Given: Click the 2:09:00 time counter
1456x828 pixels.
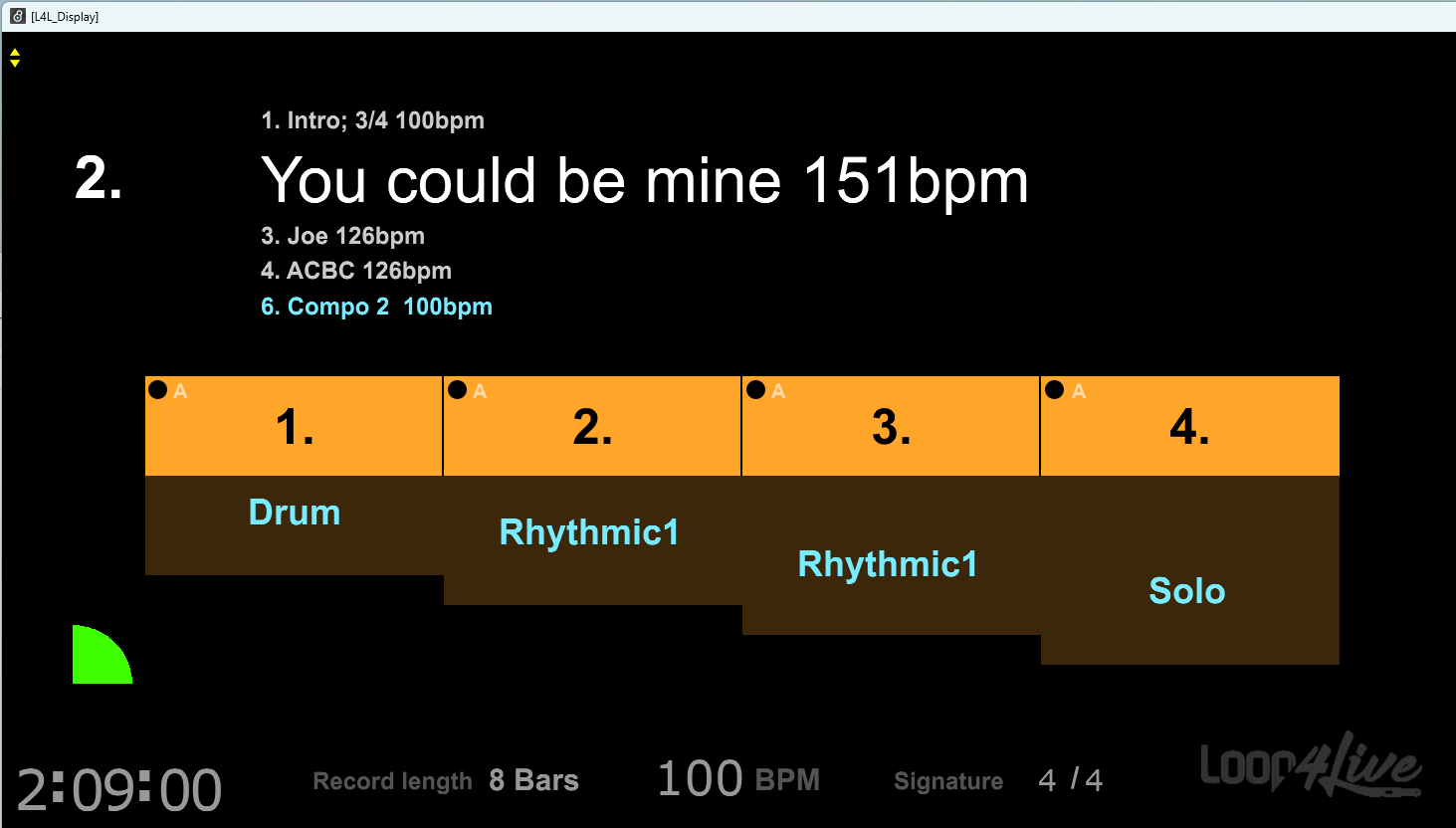Looking at the screenshot, I should pyautogui.click(x=119, y=790).
